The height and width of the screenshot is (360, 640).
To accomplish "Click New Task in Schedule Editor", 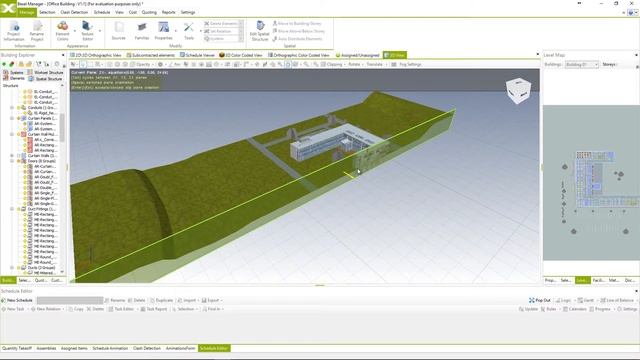I will pos(13,309).
